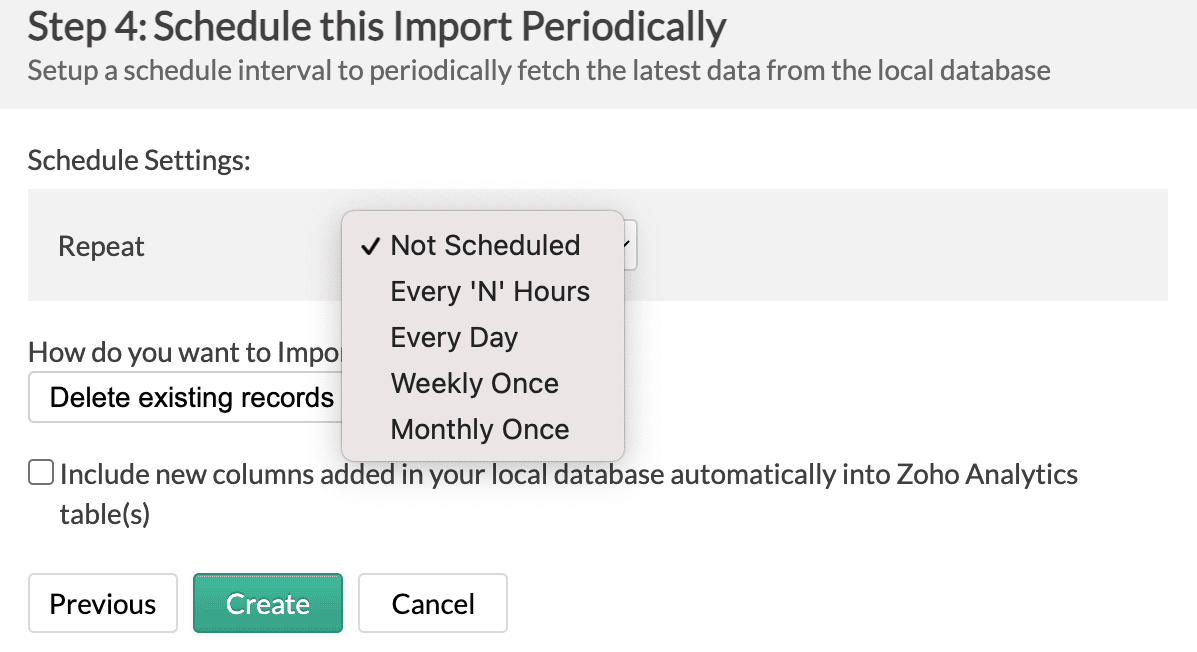Enable the include new columns checkbox
This screenshot has height=652, width=1197.
[x=40, y=472]
